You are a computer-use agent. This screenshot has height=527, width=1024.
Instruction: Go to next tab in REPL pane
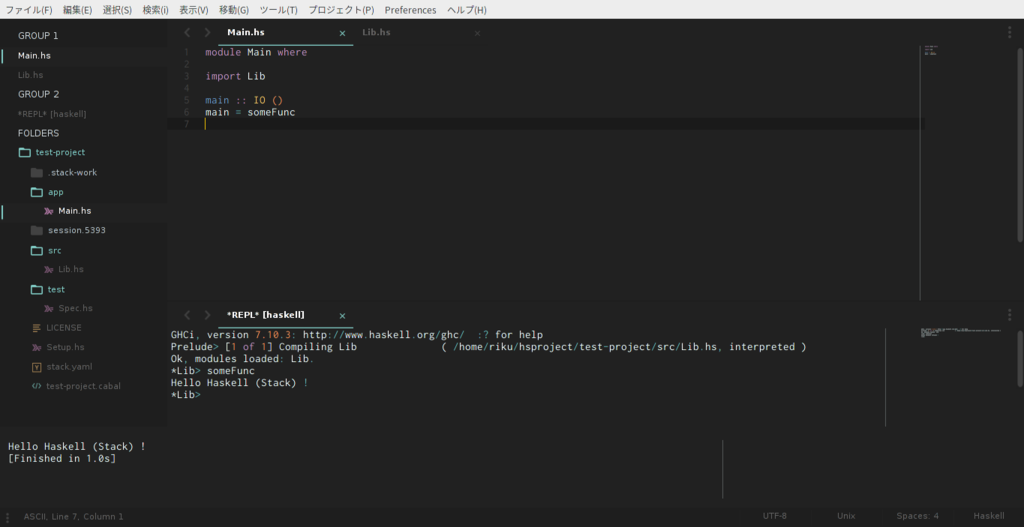(x=207, y=315)
